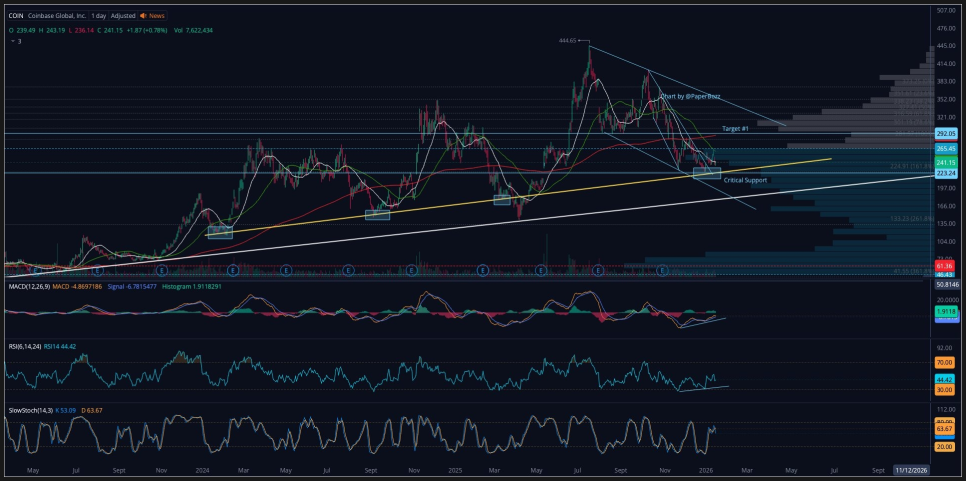Click the 292.05 price label on axis

click(x=946, y=133)
